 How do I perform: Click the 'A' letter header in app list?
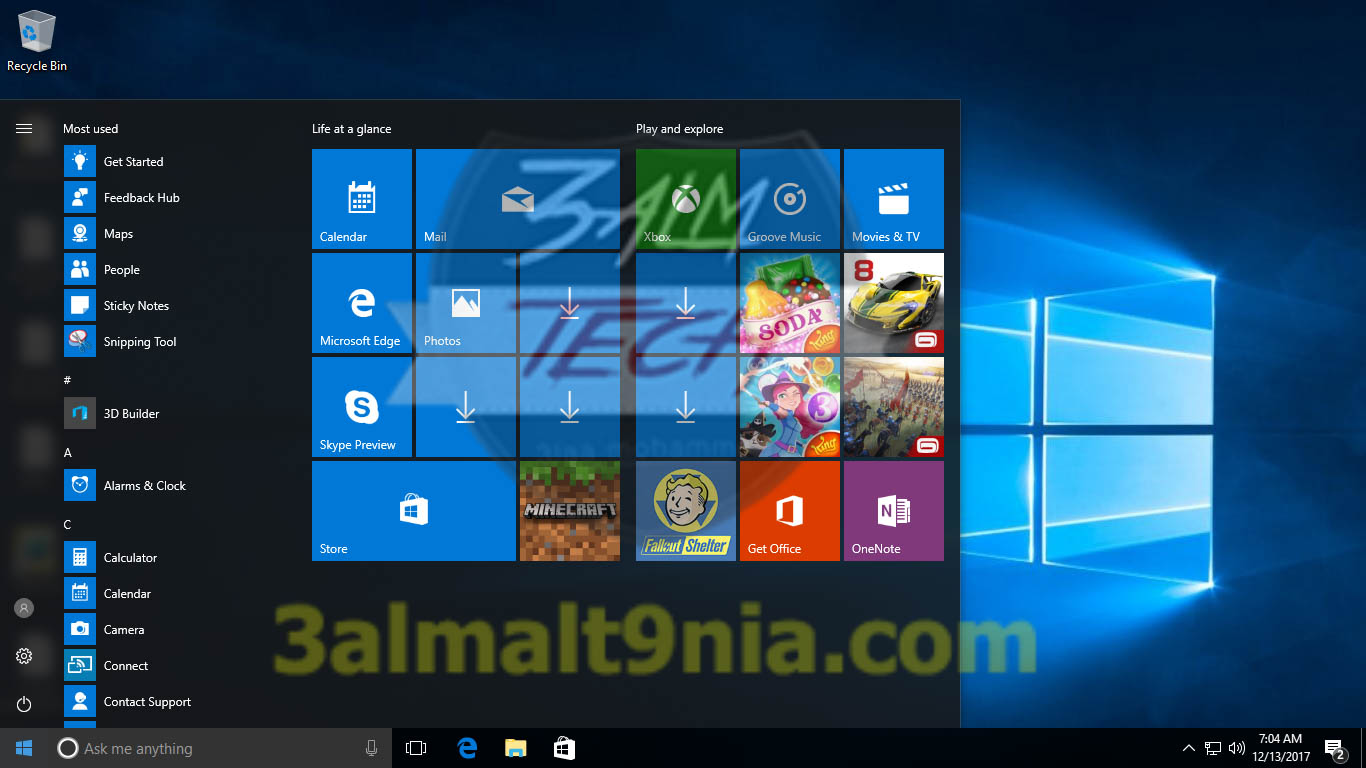pyautogui.click(x=68, y=453)
